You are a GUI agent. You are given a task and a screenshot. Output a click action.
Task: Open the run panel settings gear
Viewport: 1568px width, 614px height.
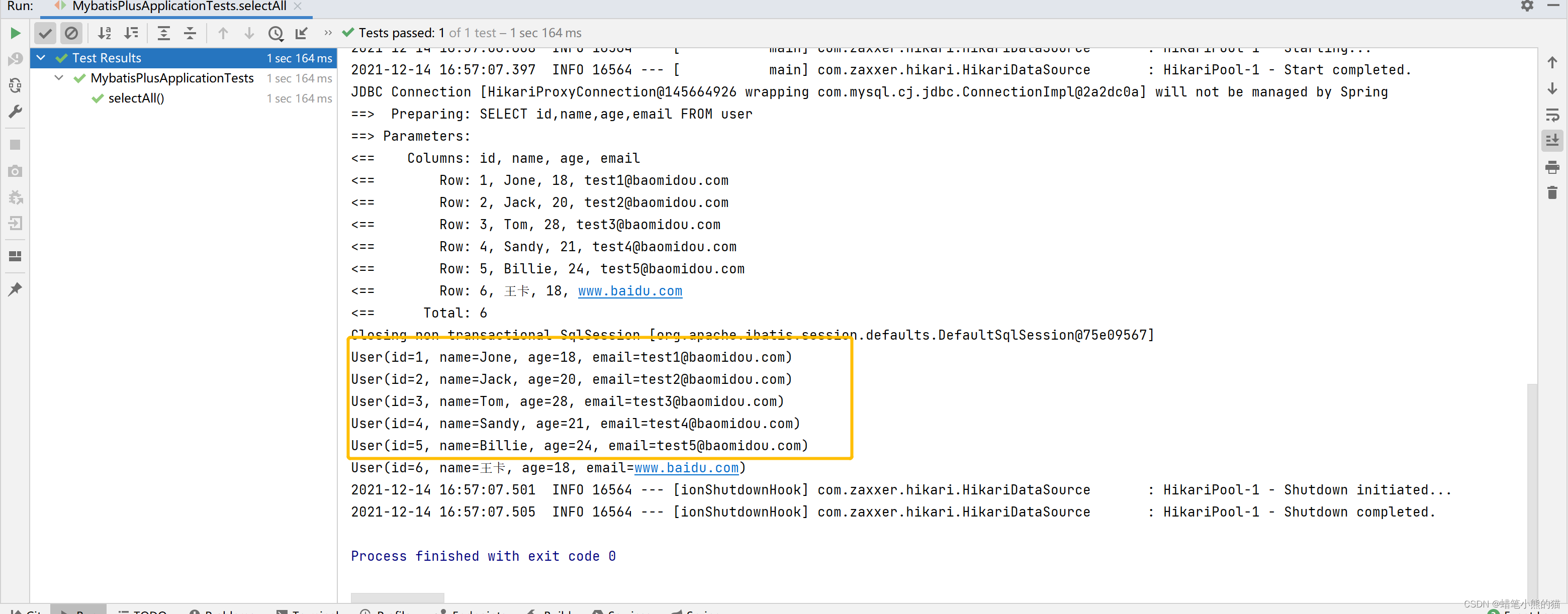1527,7
